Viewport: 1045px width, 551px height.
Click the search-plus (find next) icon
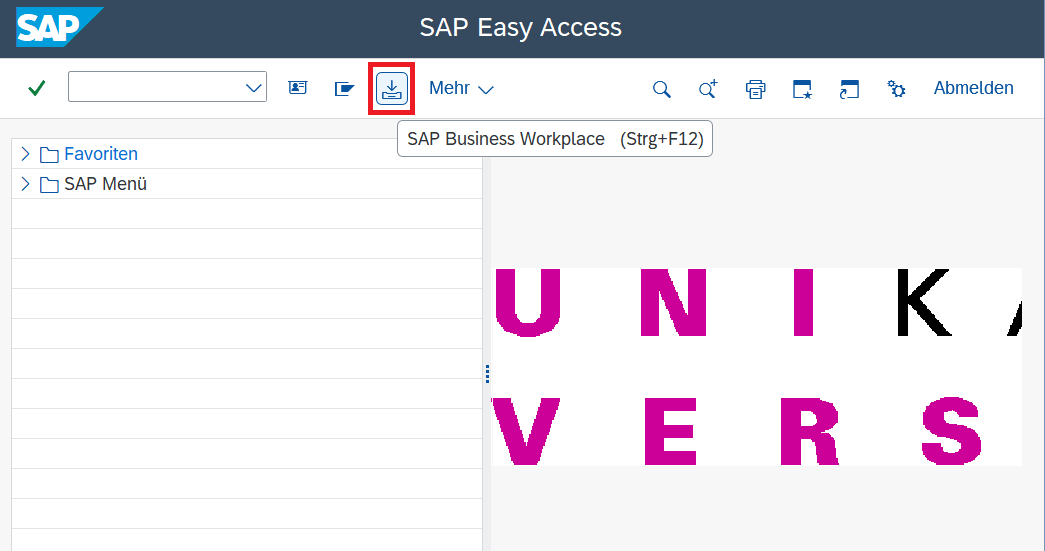click(x=708, y=89)
